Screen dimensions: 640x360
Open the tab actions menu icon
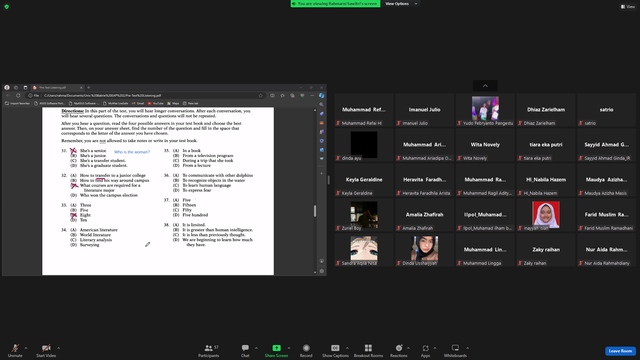(25, 87)
